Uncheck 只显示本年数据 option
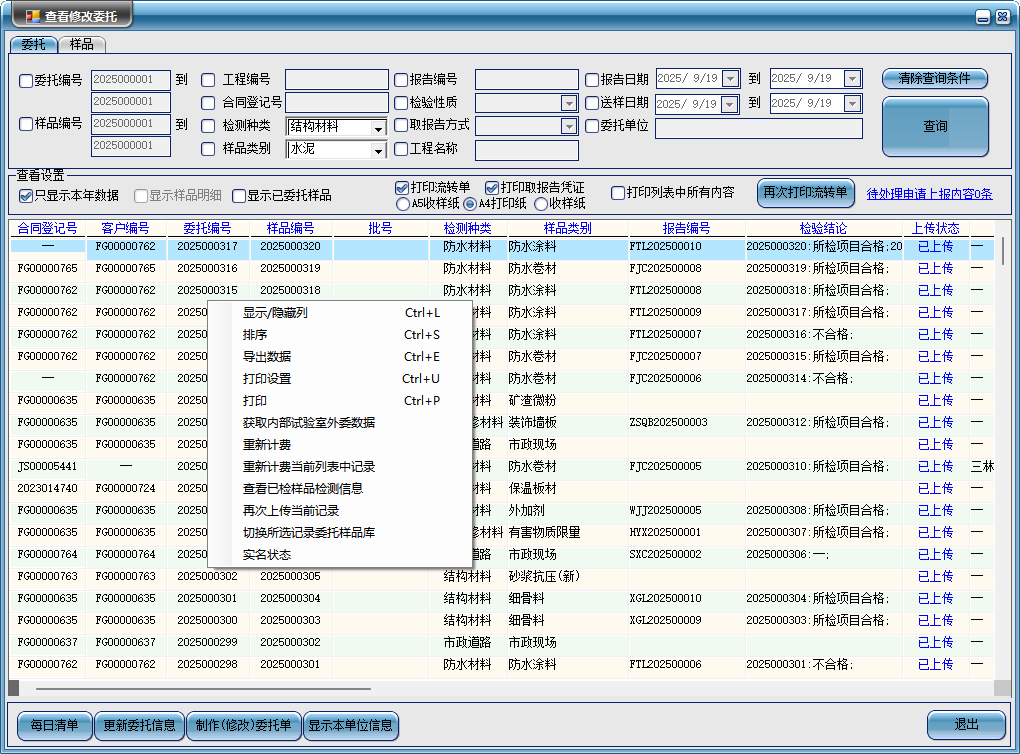 (26, 195)
